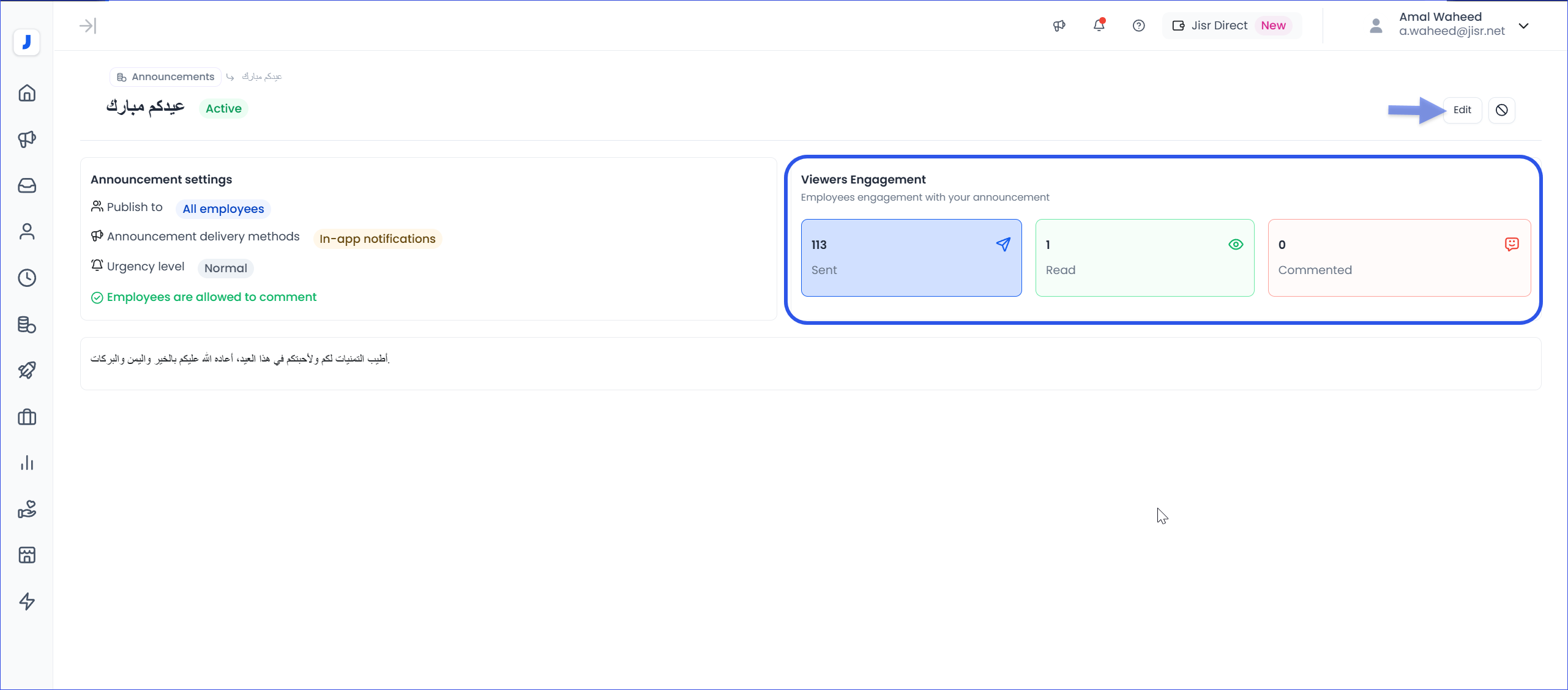This screenshot has width=1568, height=690.
Task: Open Announcements megaphone in sidebar
Action: (x=27, y=139)
